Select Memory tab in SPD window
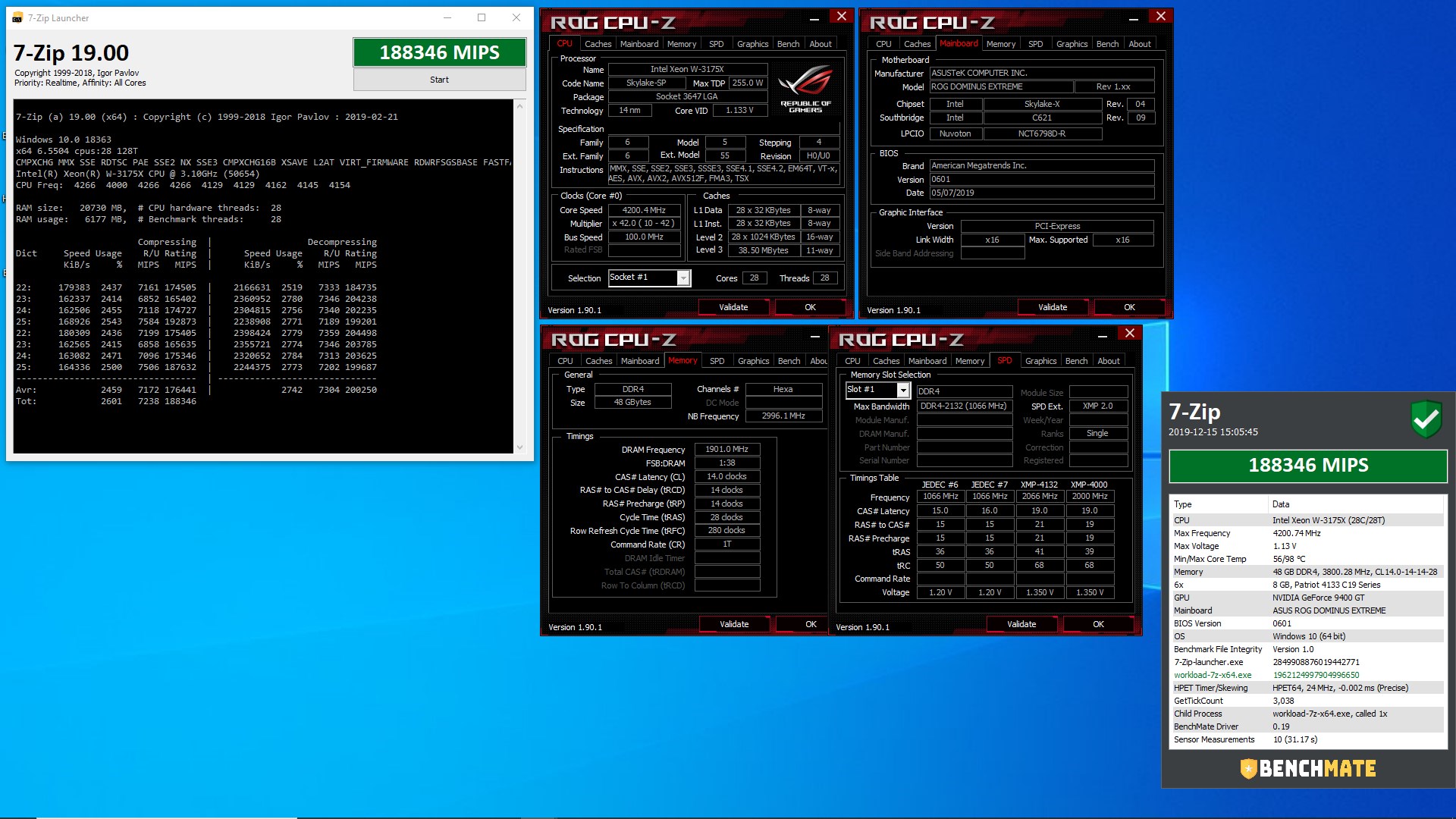Screen dimensions: 1456x819 (970, 361)
